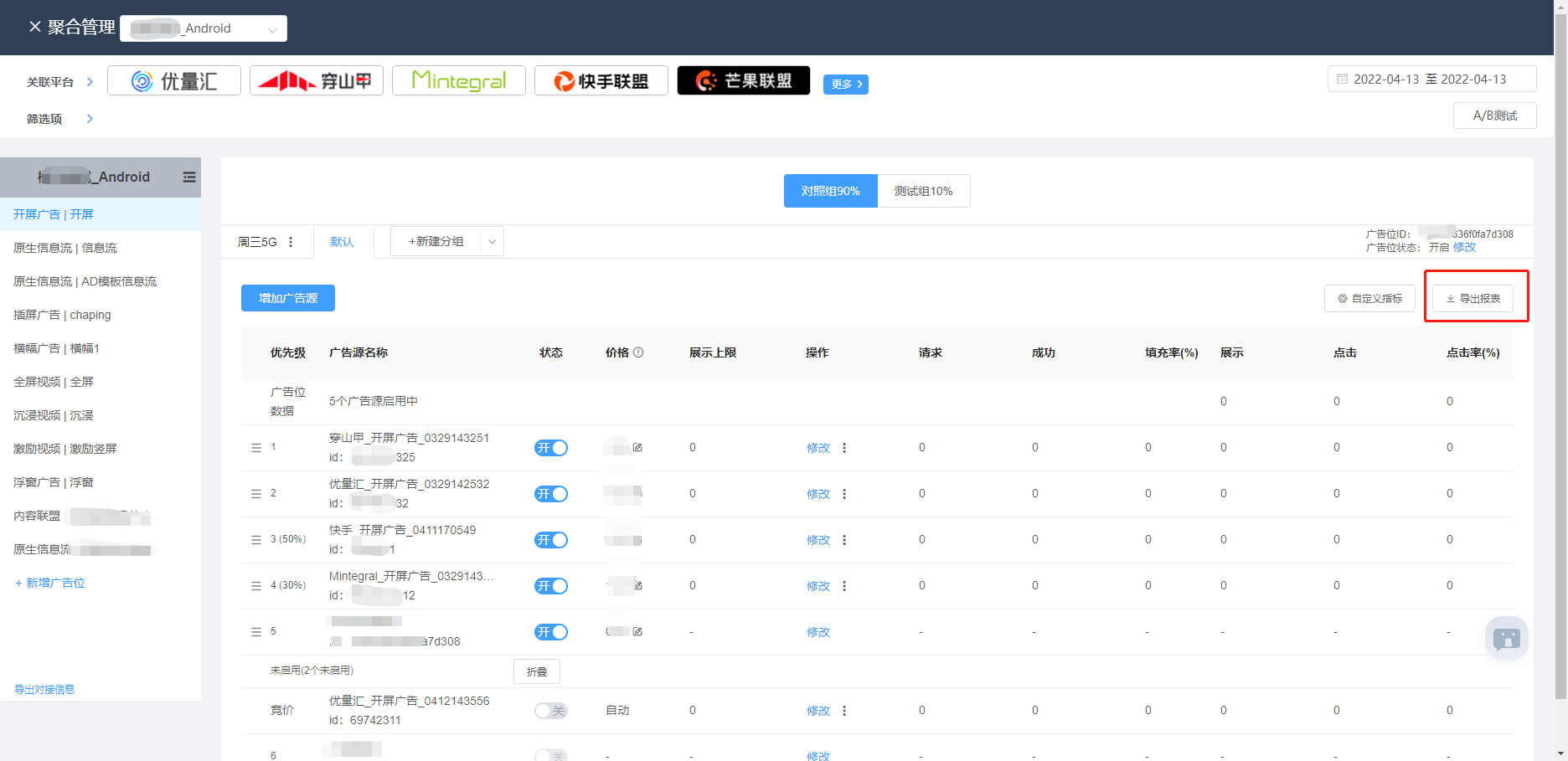Select 横幅广告 | 横幅1 in sidebar
The height and width of the screenshot is (761, 1568).
(x=101, y=348)
